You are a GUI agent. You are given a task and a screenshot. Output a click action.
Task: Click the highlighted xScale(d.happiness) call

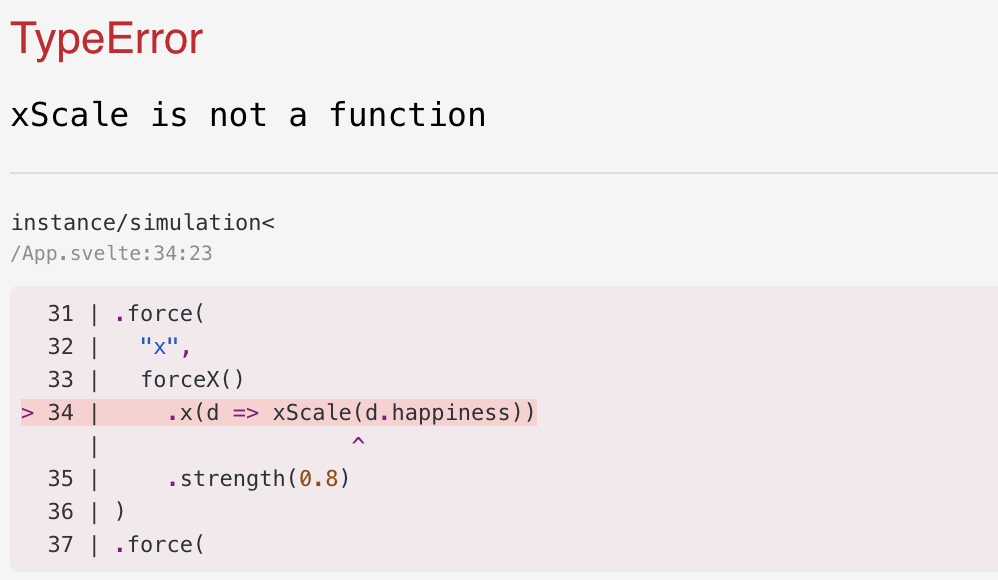click(398, 413)
